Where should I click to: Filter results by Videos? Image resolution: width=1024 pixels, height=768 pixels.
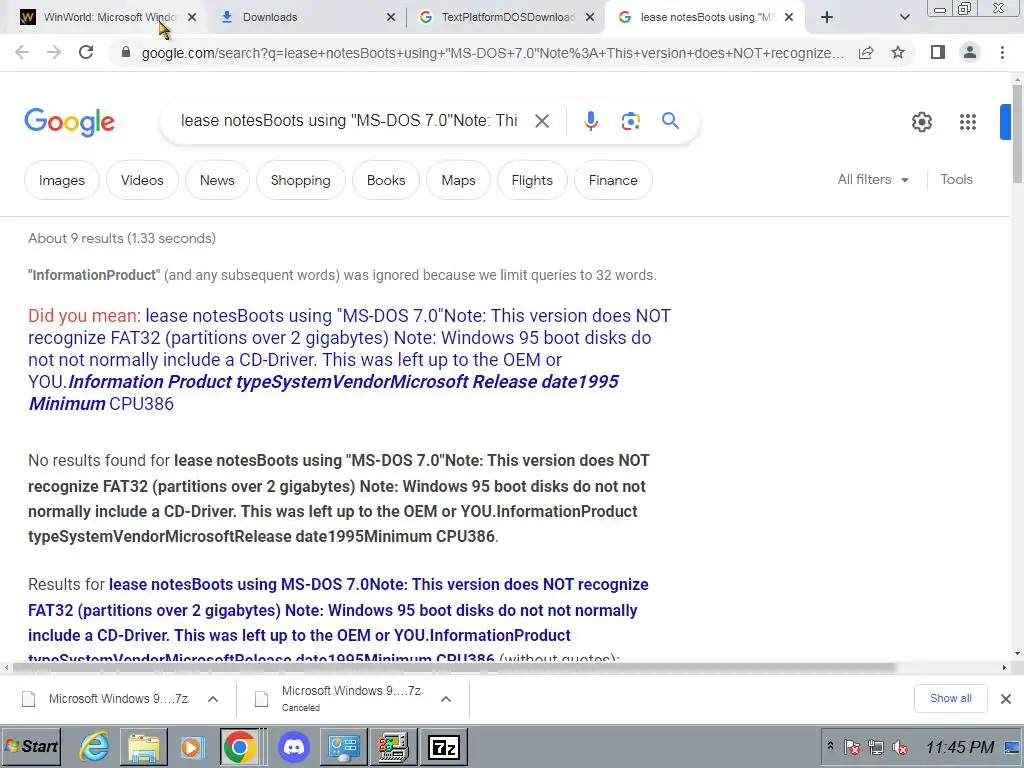(142, 180)
